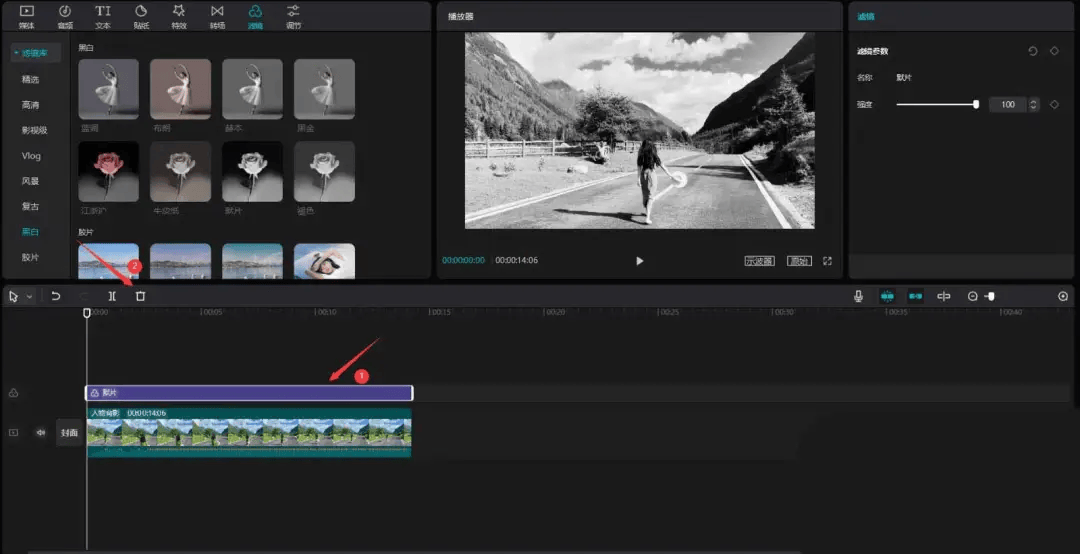Select the 胶片 category in the sidebar
The image size is (1080, 554).
tap(30, 257)
